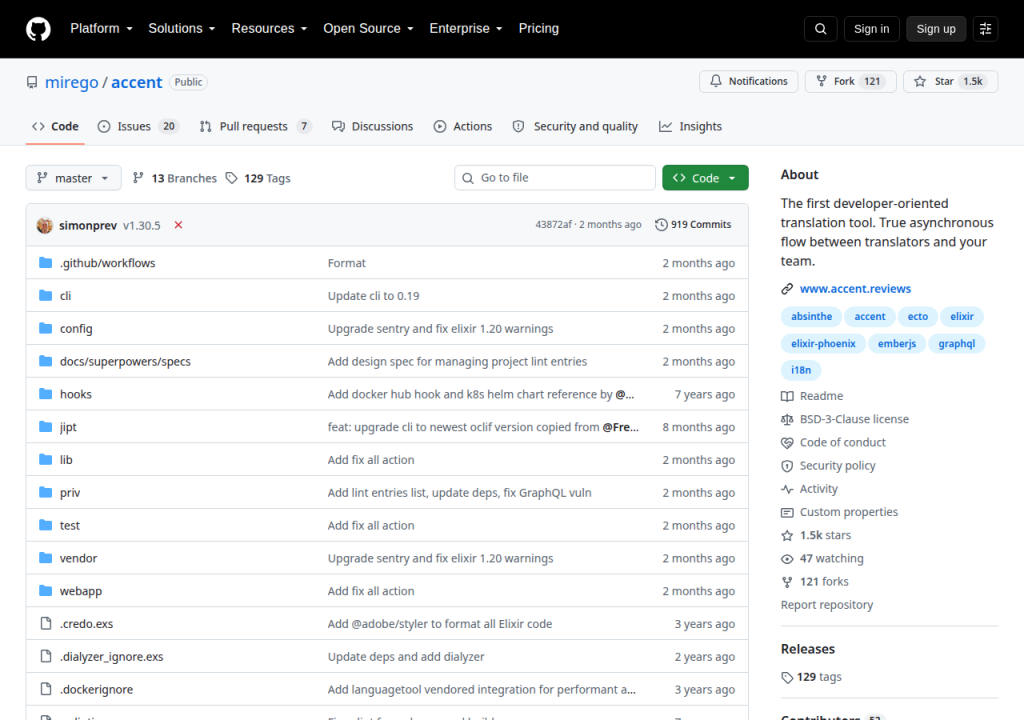Viewport: 1024px width, 720px height.
Task: Switch to the Pull requests tab
Action: pyautogui.click(x=255, y=127)
